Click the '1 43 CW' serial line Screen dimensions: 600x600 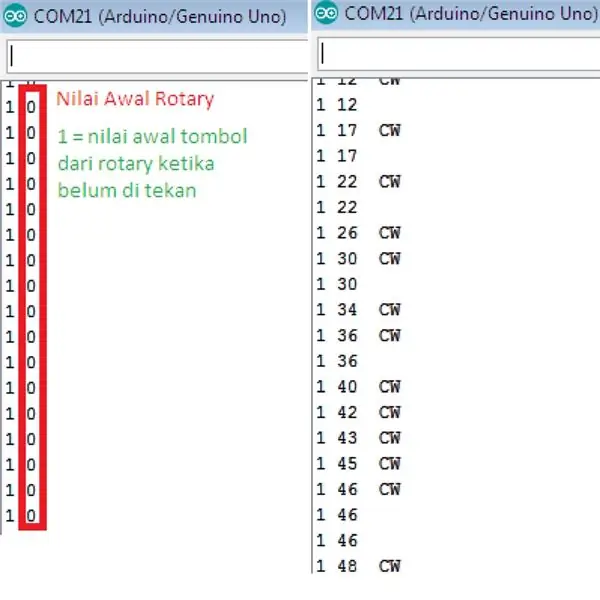(x=359, y=438)
